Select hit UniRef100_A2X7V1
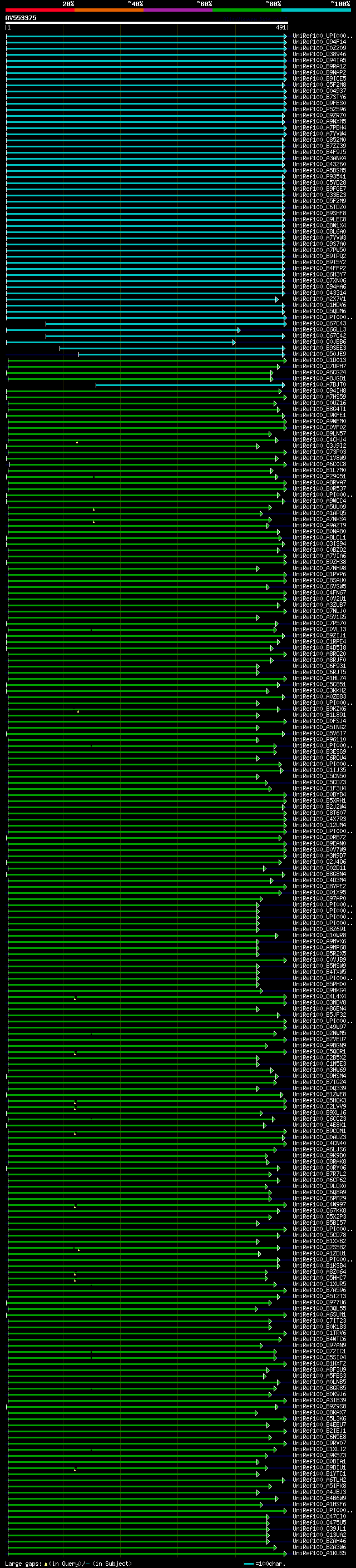Screen dimensions: 356x1568 coord(319,299)
